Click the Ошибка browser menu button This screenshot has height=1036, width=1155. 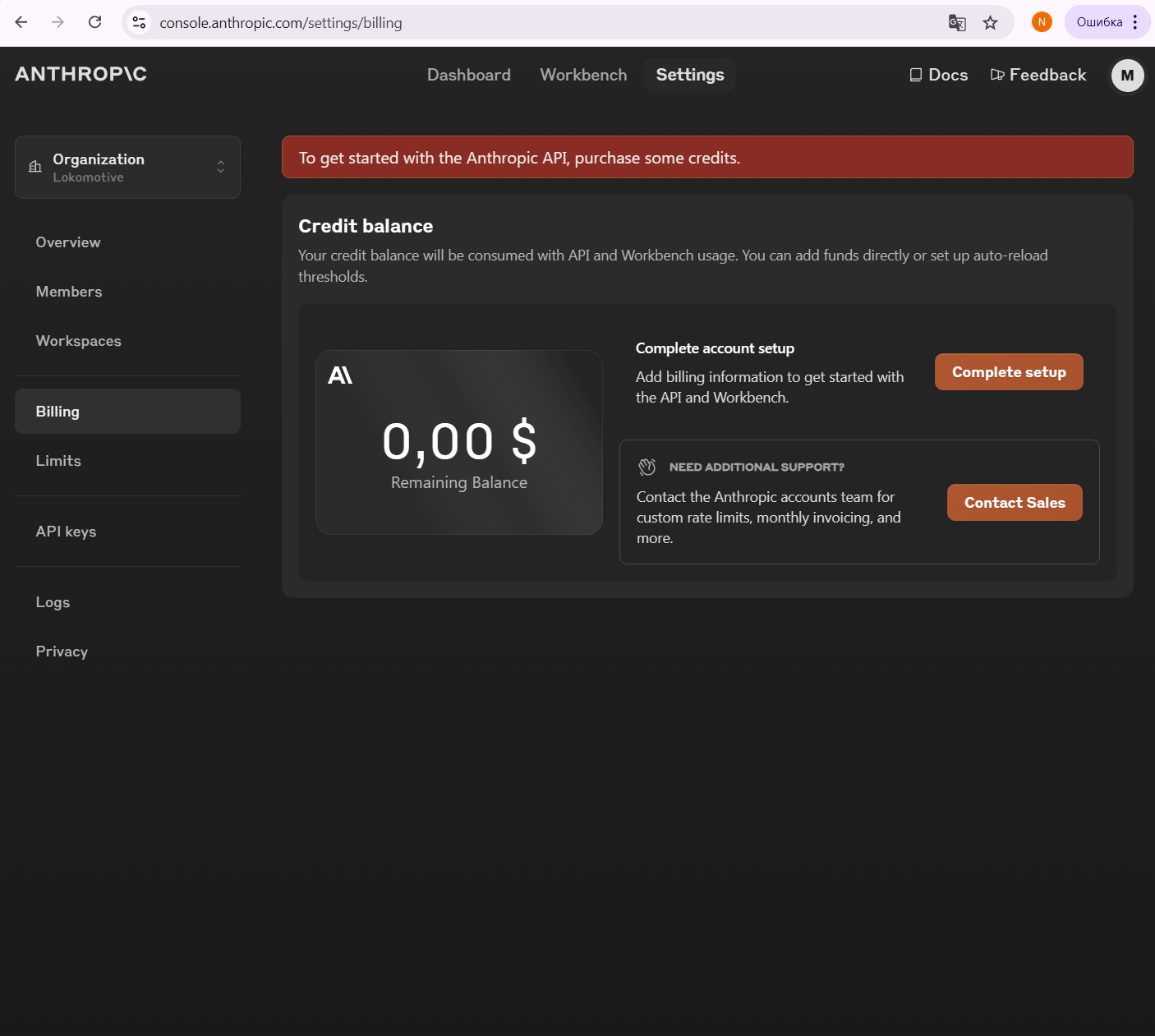coord(1107,22)
